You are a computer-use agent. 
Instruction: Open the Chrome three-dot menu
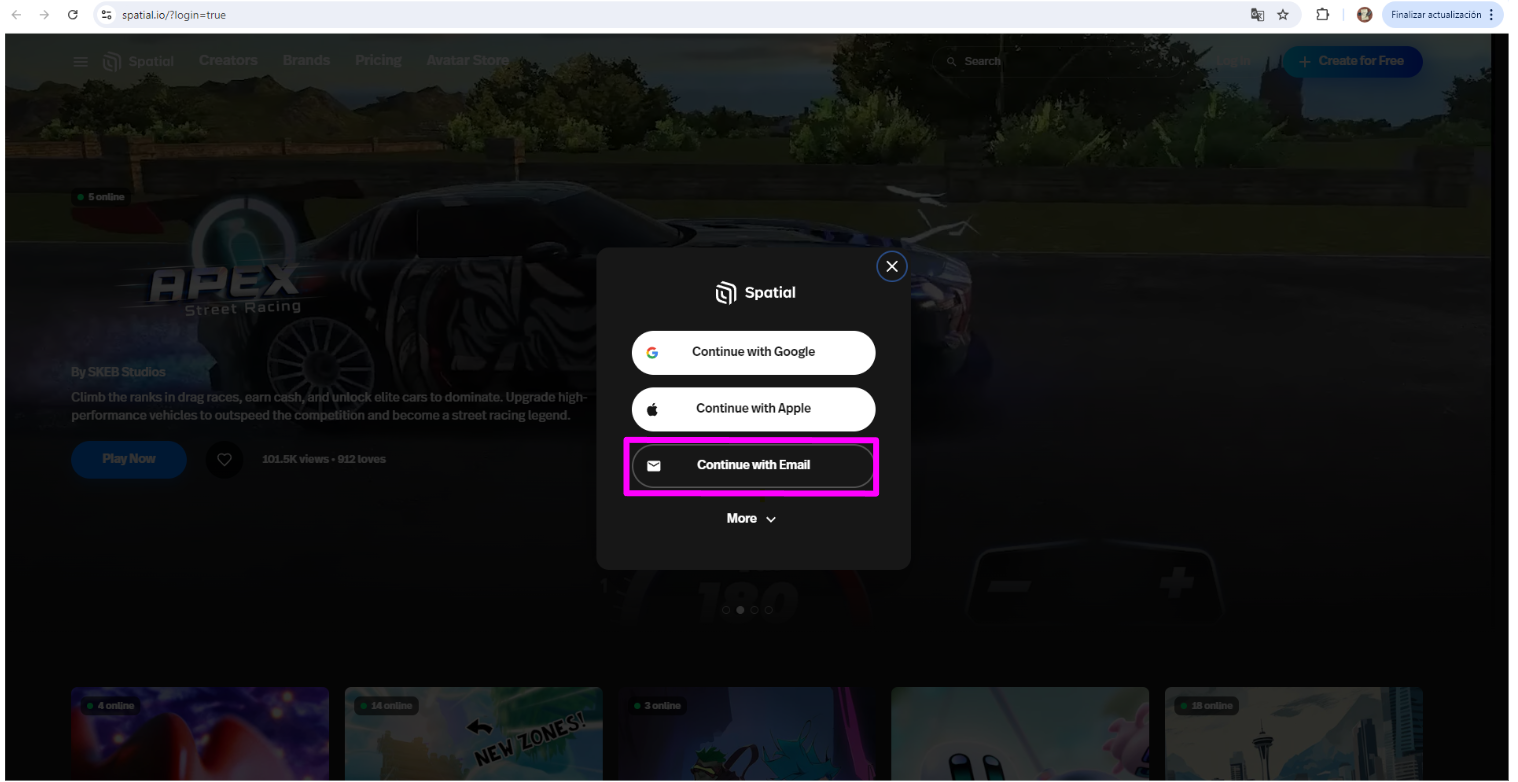(x=1492, y=15)
